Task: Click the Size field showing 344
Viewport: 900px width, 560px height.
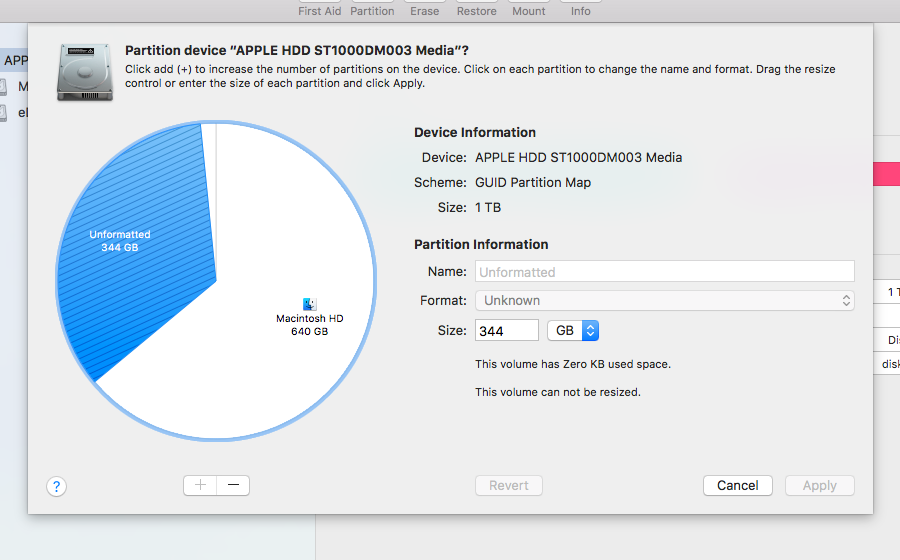Action: (507, 330)
